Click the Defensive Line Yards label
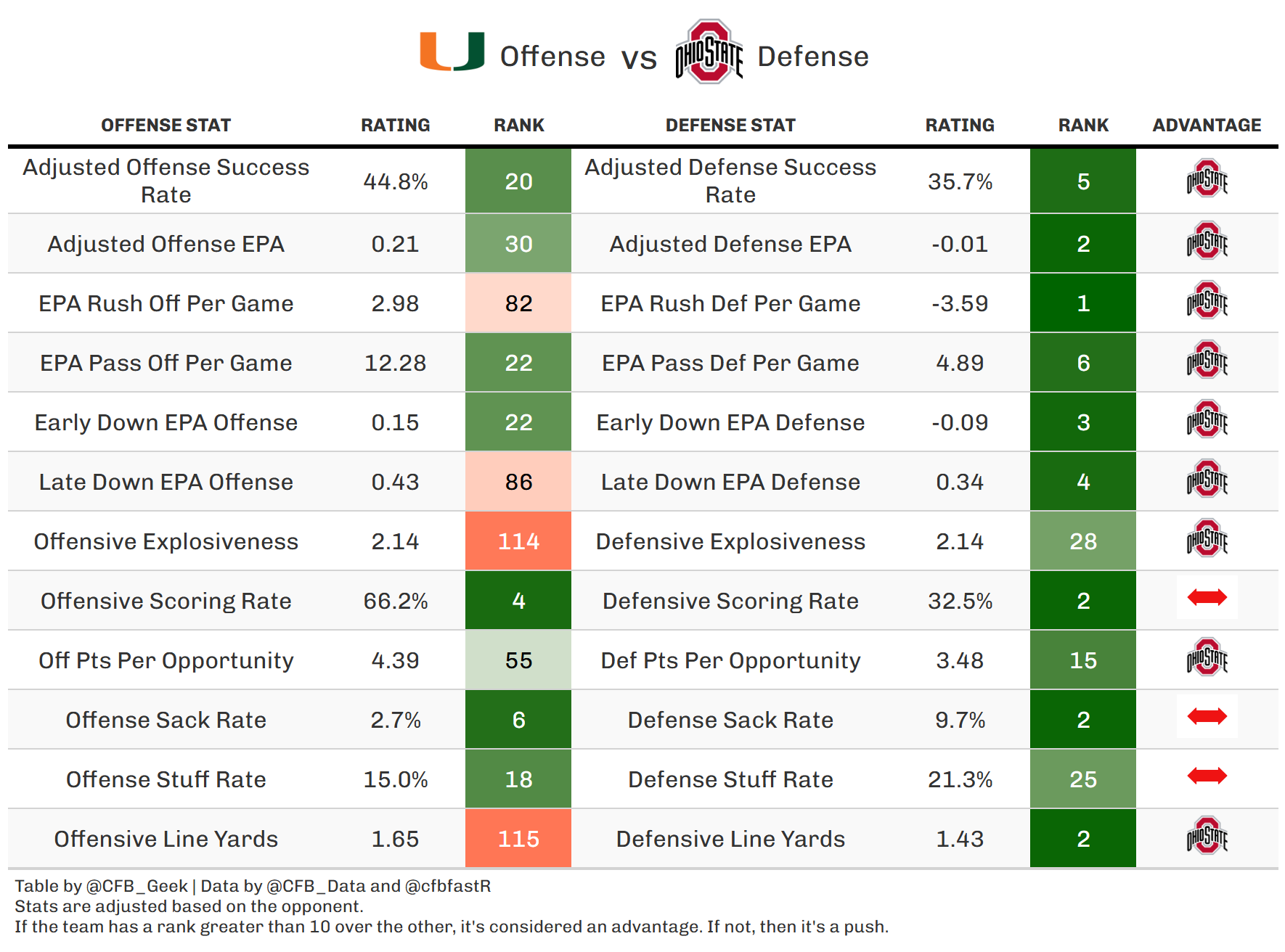Screen dimensions: 1285x952 click(730, 839)
